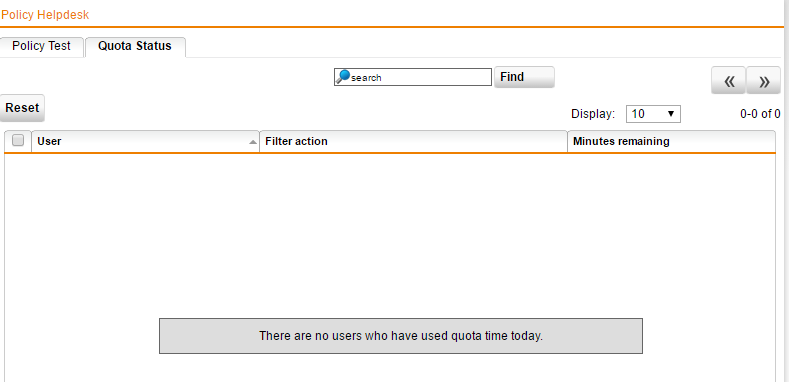Viewport: 789px width, 382px height.
Task: Focus the search text field
Action: tap(413, 77)
